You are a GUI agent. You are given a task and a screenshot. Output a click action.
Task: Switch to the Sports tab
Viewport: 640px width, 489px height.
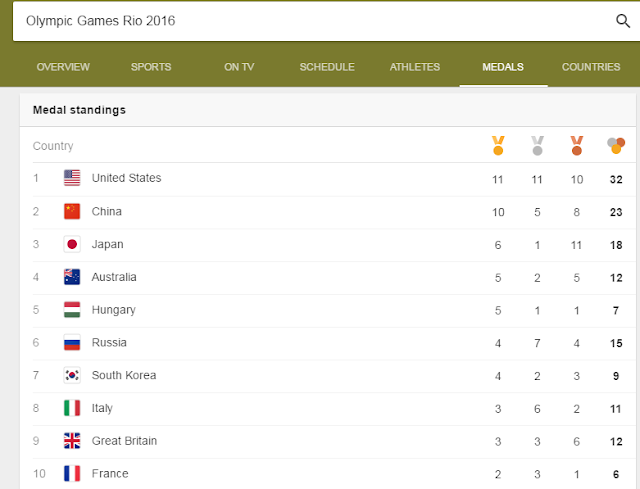151,67
